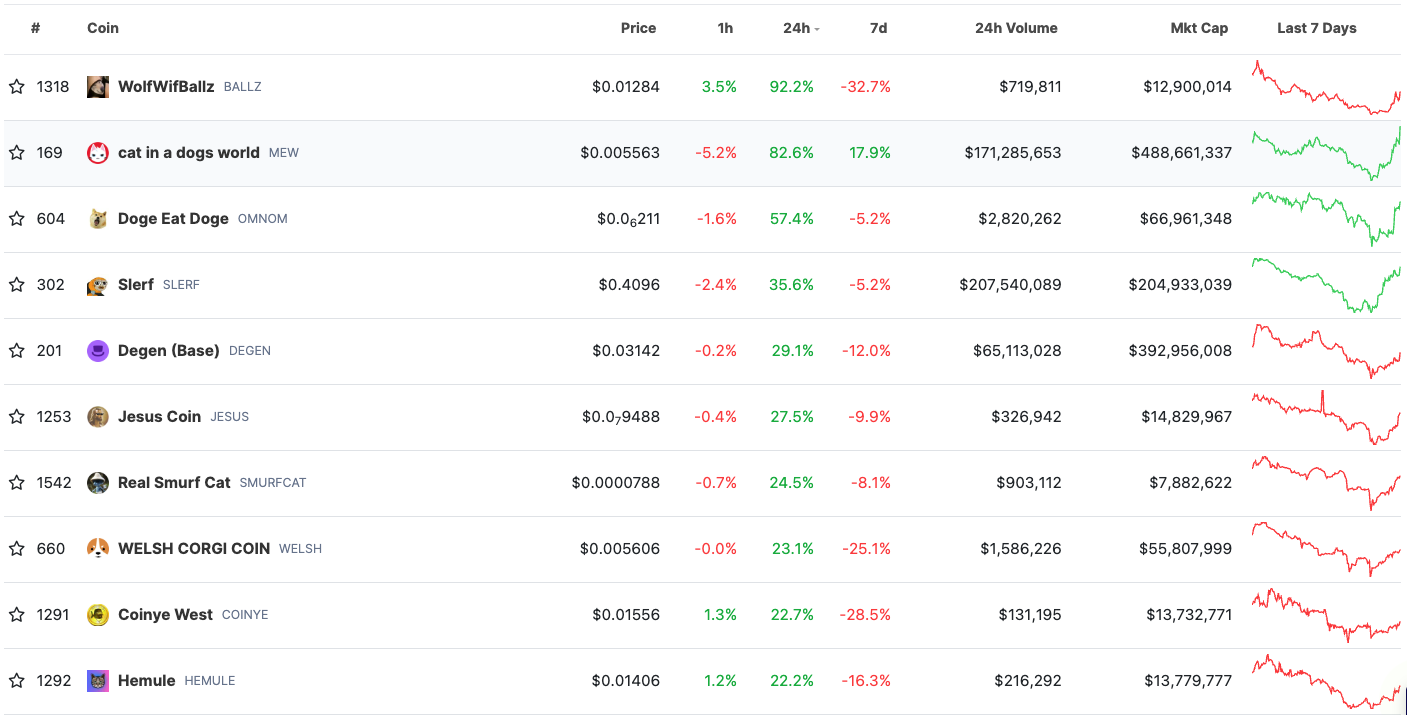Click the 7d column header
1407x715 pixels.
coord(878,28)
